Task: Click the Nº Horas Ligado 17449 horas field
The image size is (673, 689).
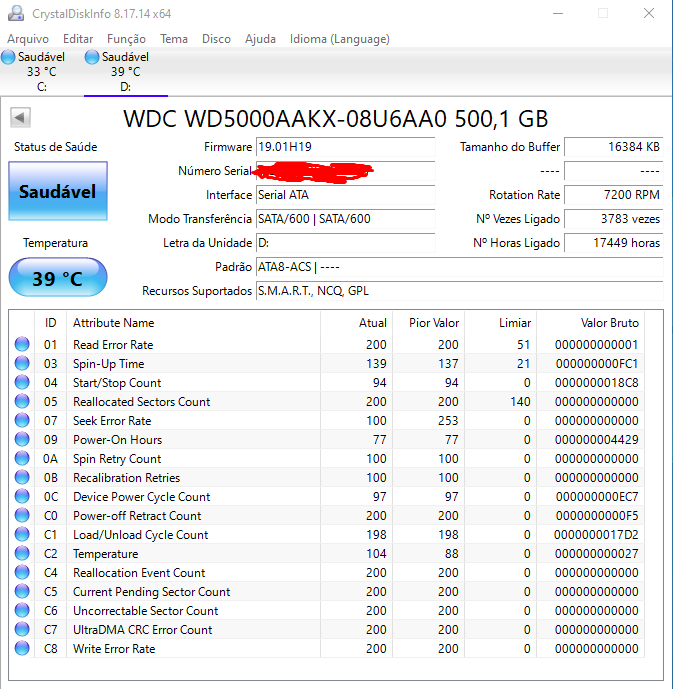Action: pyautogui.click(x=613, y=243)
